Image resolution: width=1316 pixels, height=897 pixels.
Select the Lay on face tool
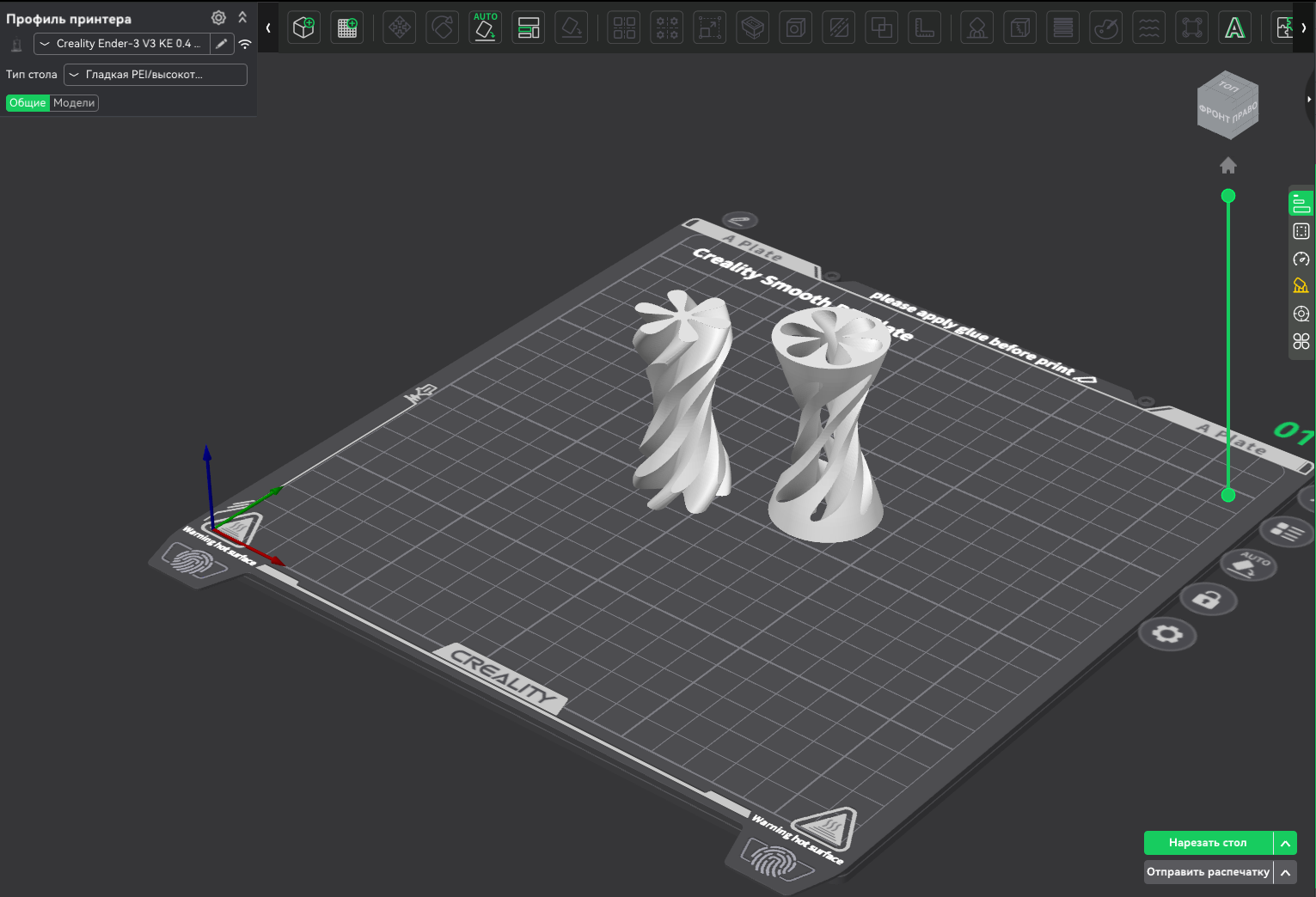point(572,27)
